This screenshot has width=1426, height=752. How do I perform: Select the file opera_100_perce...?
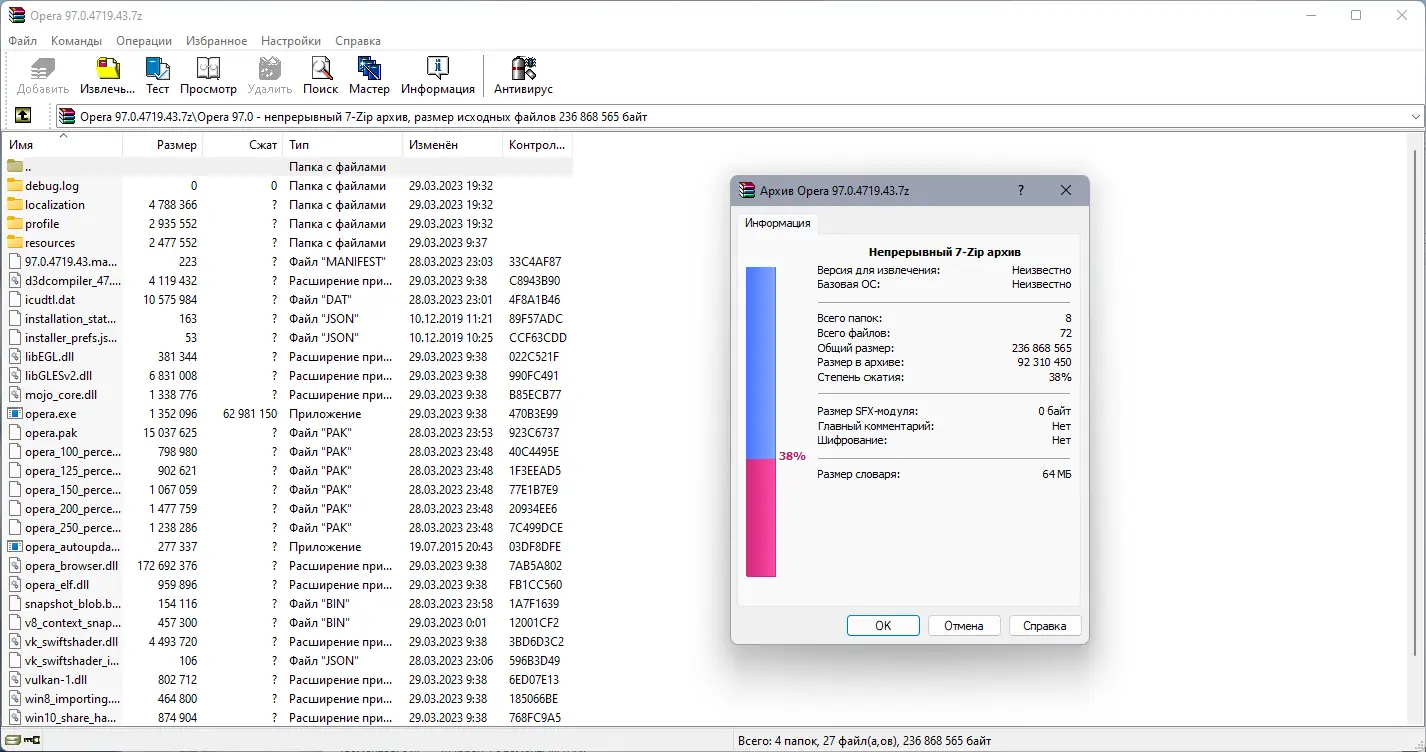click(73, 451)
